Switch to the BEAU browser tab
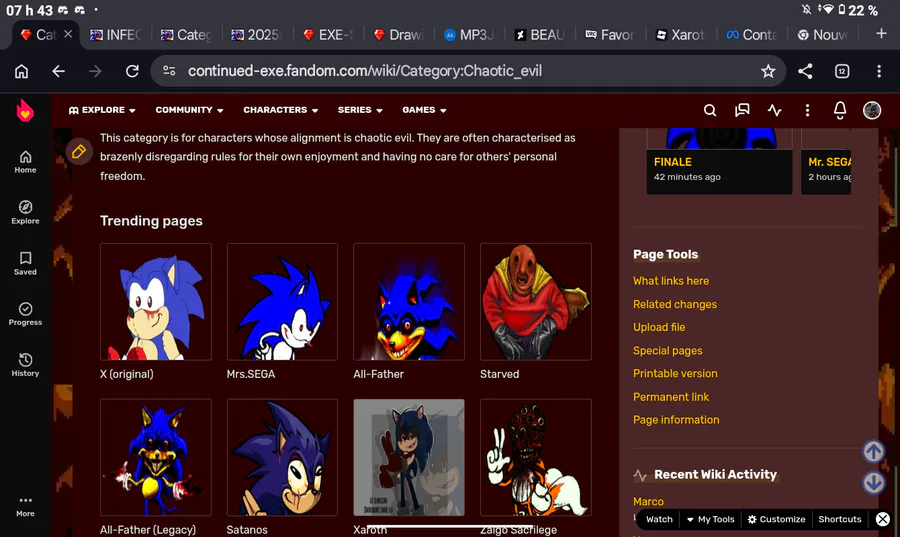Viewport: 900px width, 537px height. click(540, 35)
